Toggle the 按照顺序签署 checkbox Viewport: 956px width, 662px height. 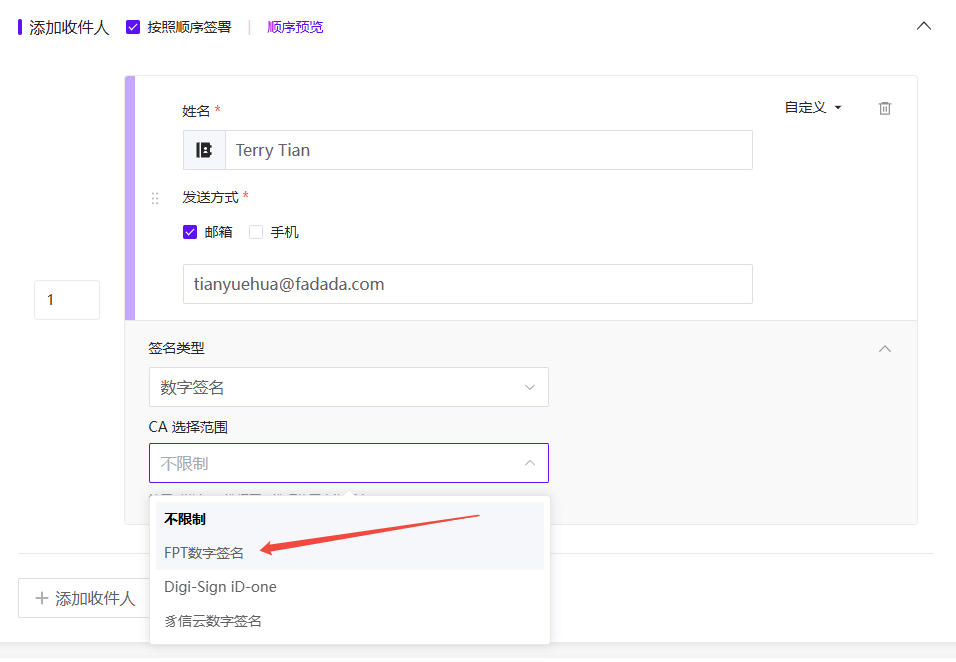[x=133, y=27]
